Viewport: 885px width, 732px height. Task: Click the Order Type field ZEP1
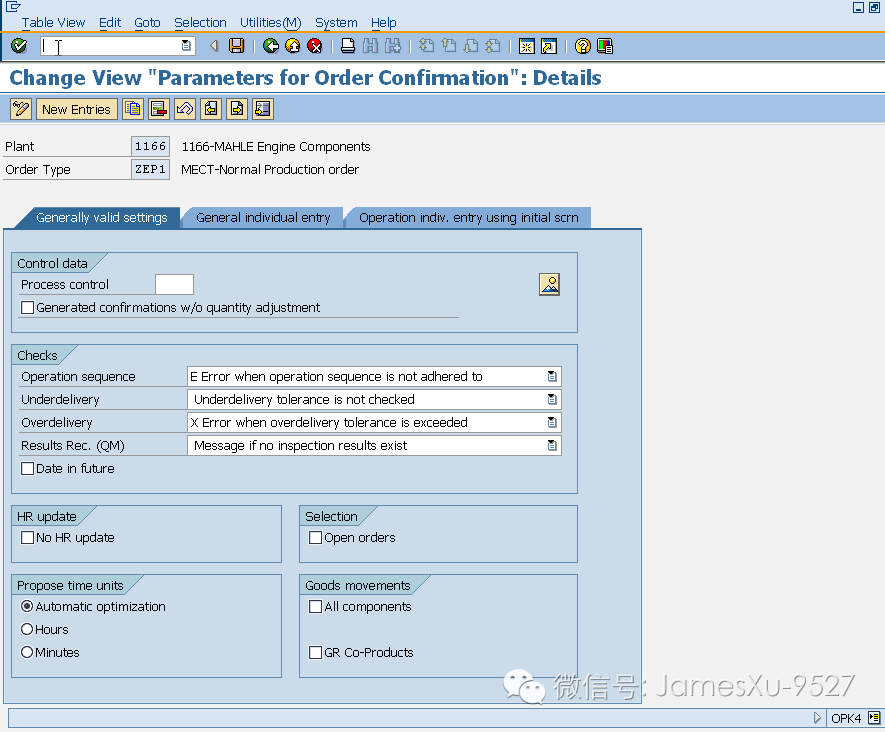[x=150, y=169]
